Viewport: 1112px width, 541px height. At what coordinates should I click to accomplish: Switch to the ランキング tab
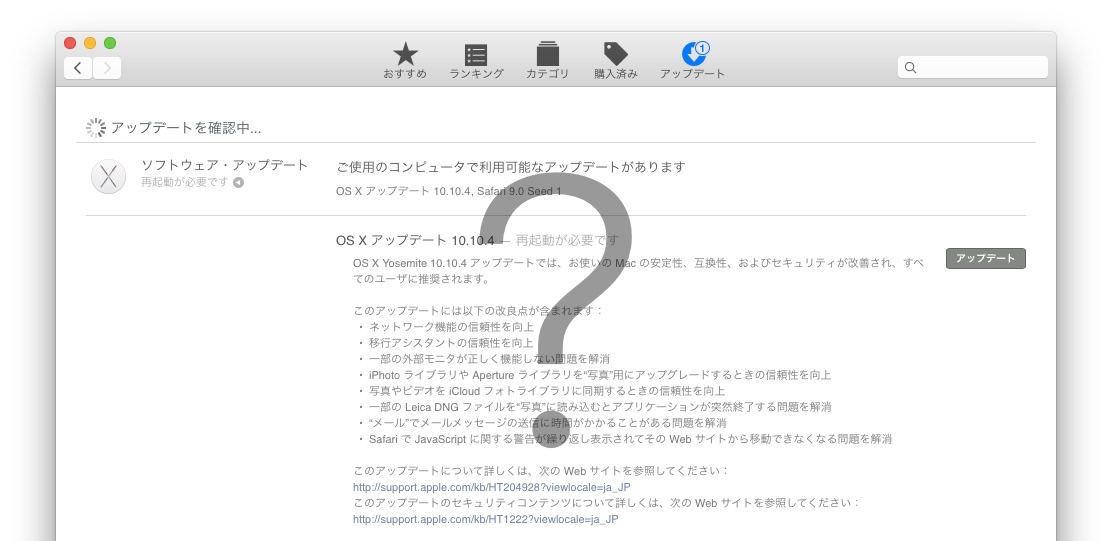(476, 60)
